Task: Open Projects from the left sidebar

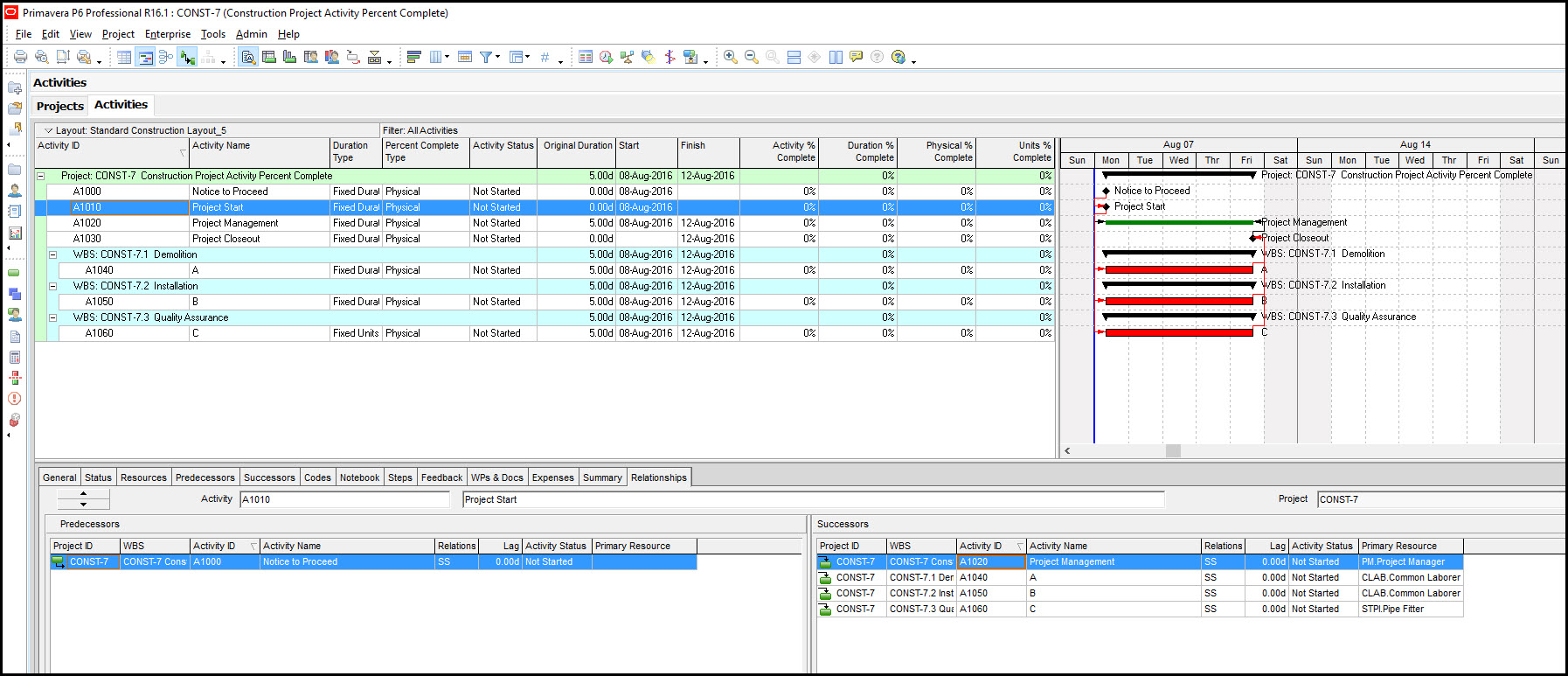Action: (15, 170)
